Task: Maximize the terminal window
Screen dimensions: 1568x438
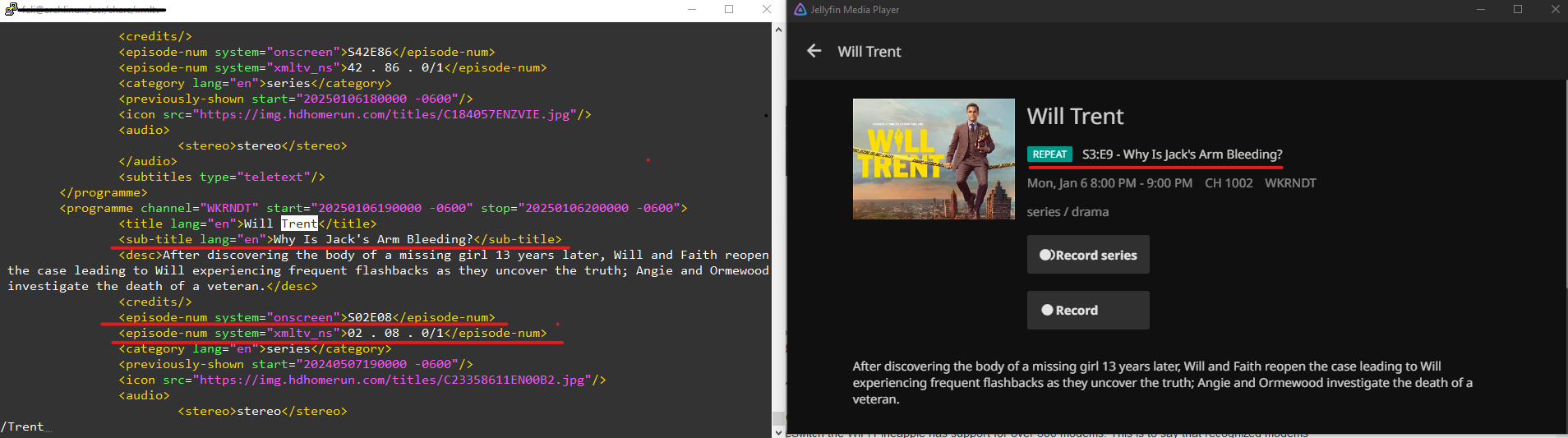Action: 729,10
